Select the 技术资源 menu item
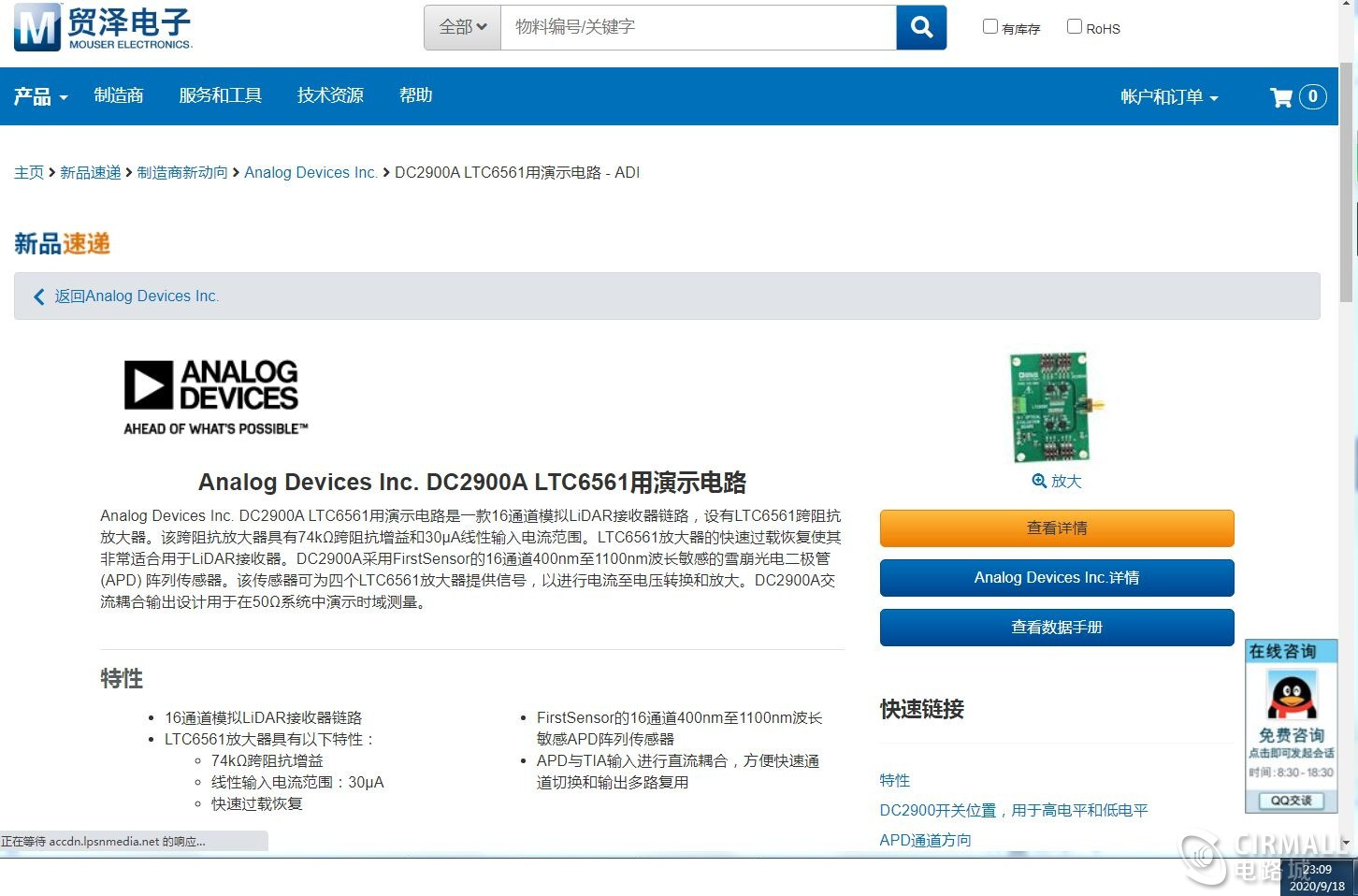Image resolution: width=1358 pixels, height=896 pixels. tap(330, 95)
